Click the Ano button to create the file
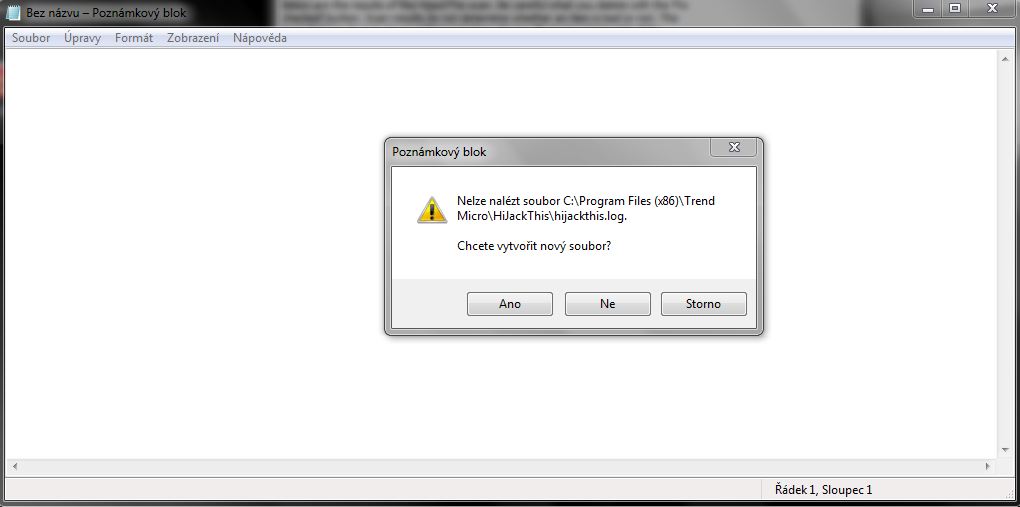 point(509,304)
